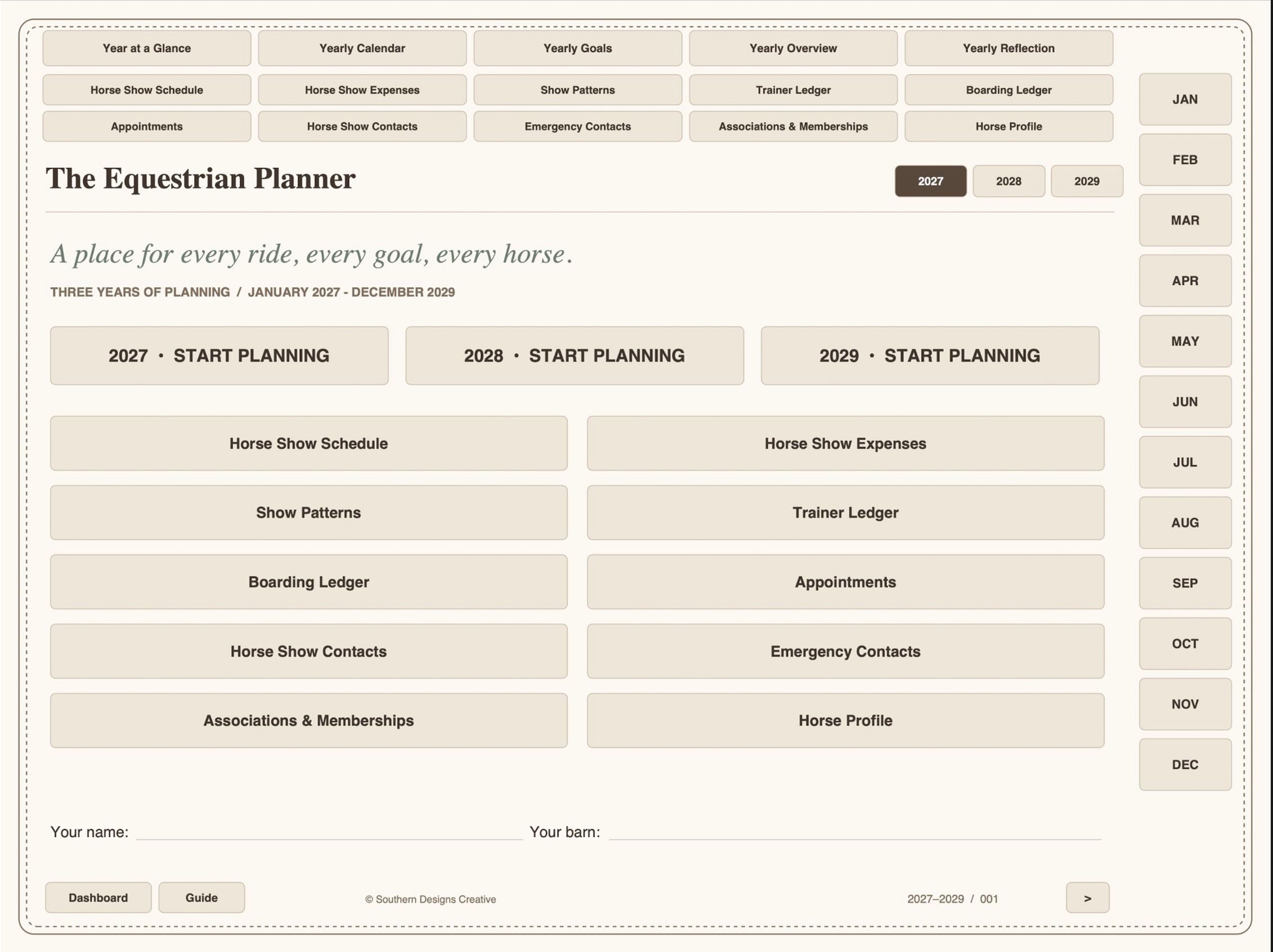Open the large Horse Profile button
This screenshot has height=952, width=1273.
point(845,721)
